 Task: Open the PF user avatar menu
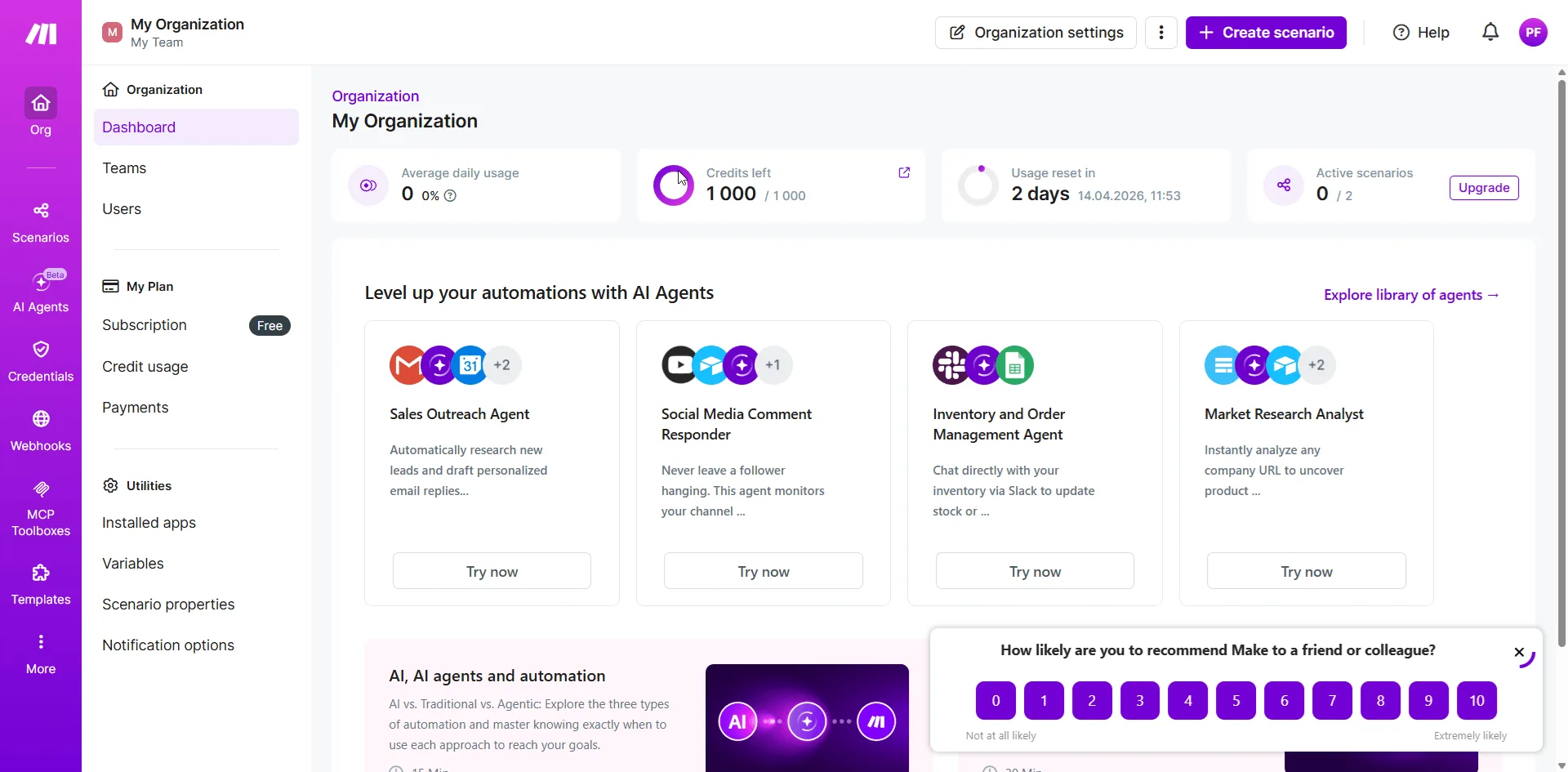1533,33
